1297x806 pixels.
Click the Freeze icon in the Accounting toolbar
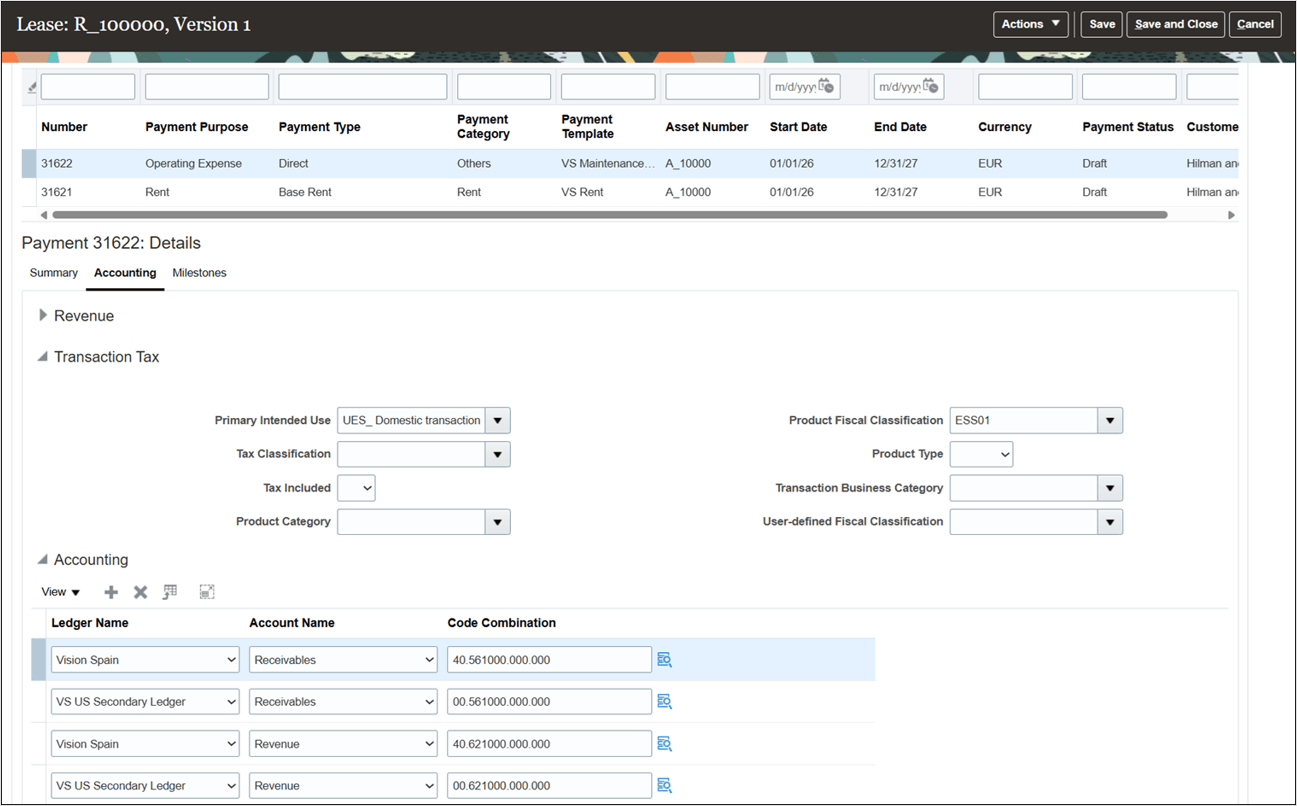[169, 591]
